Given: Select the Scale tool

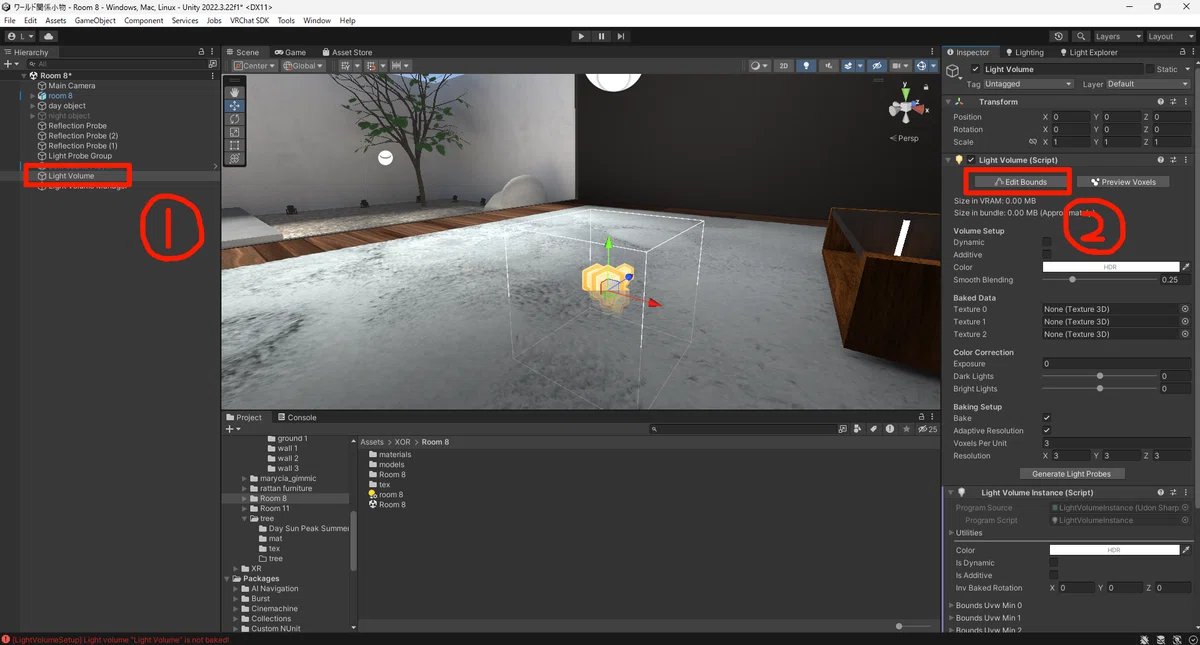Looking at the screenshot, I should (235, 132).
